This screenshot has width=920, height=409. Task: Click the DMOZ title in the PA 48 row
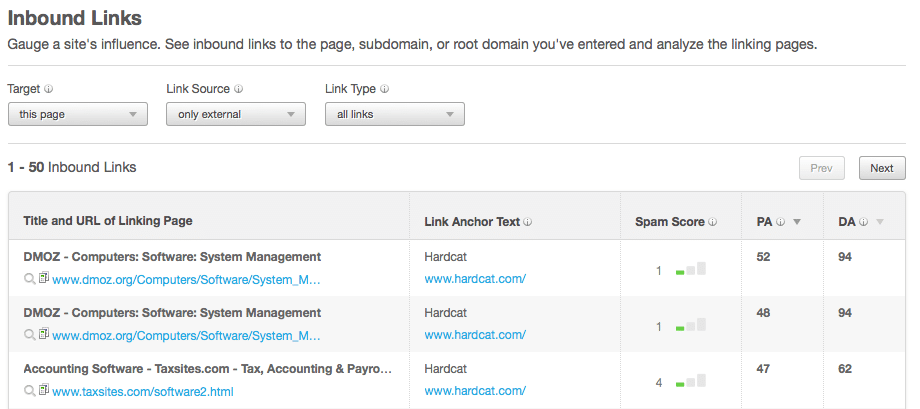point(172,313)
